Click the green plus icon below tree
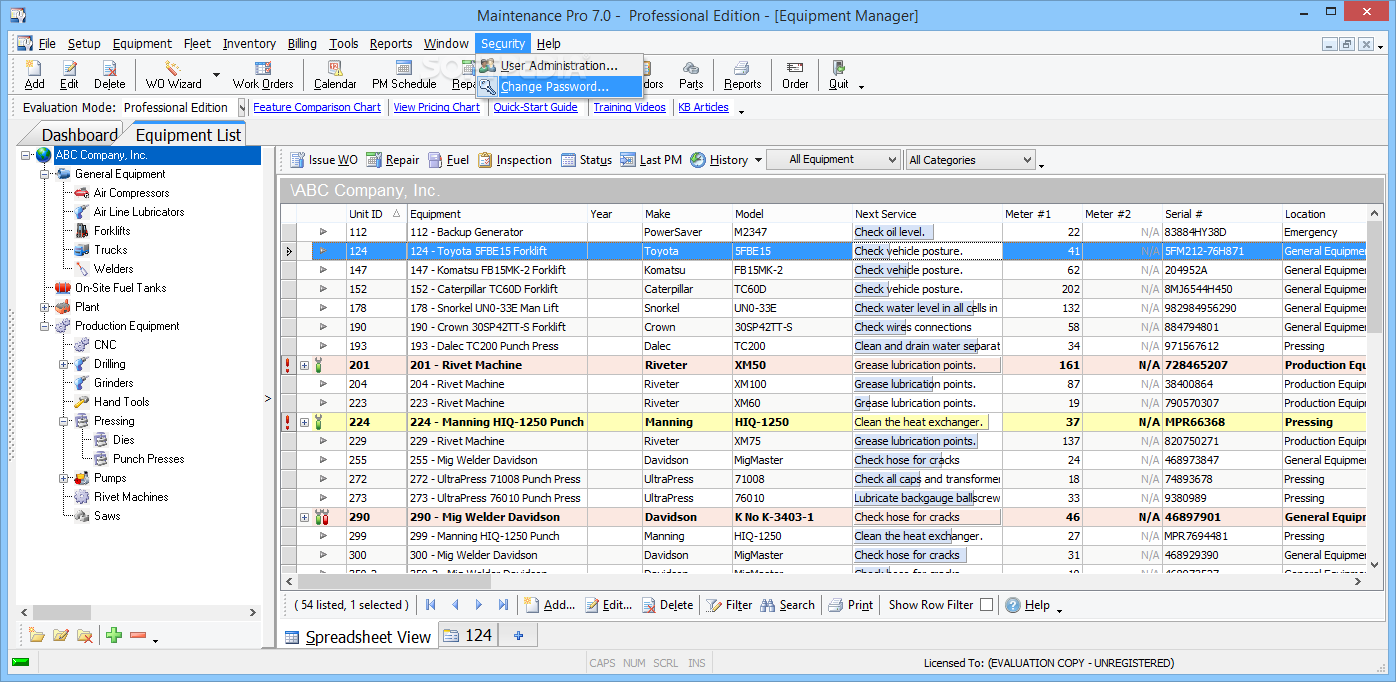Viewport: 1396px width, 682px height. [114, 635]
